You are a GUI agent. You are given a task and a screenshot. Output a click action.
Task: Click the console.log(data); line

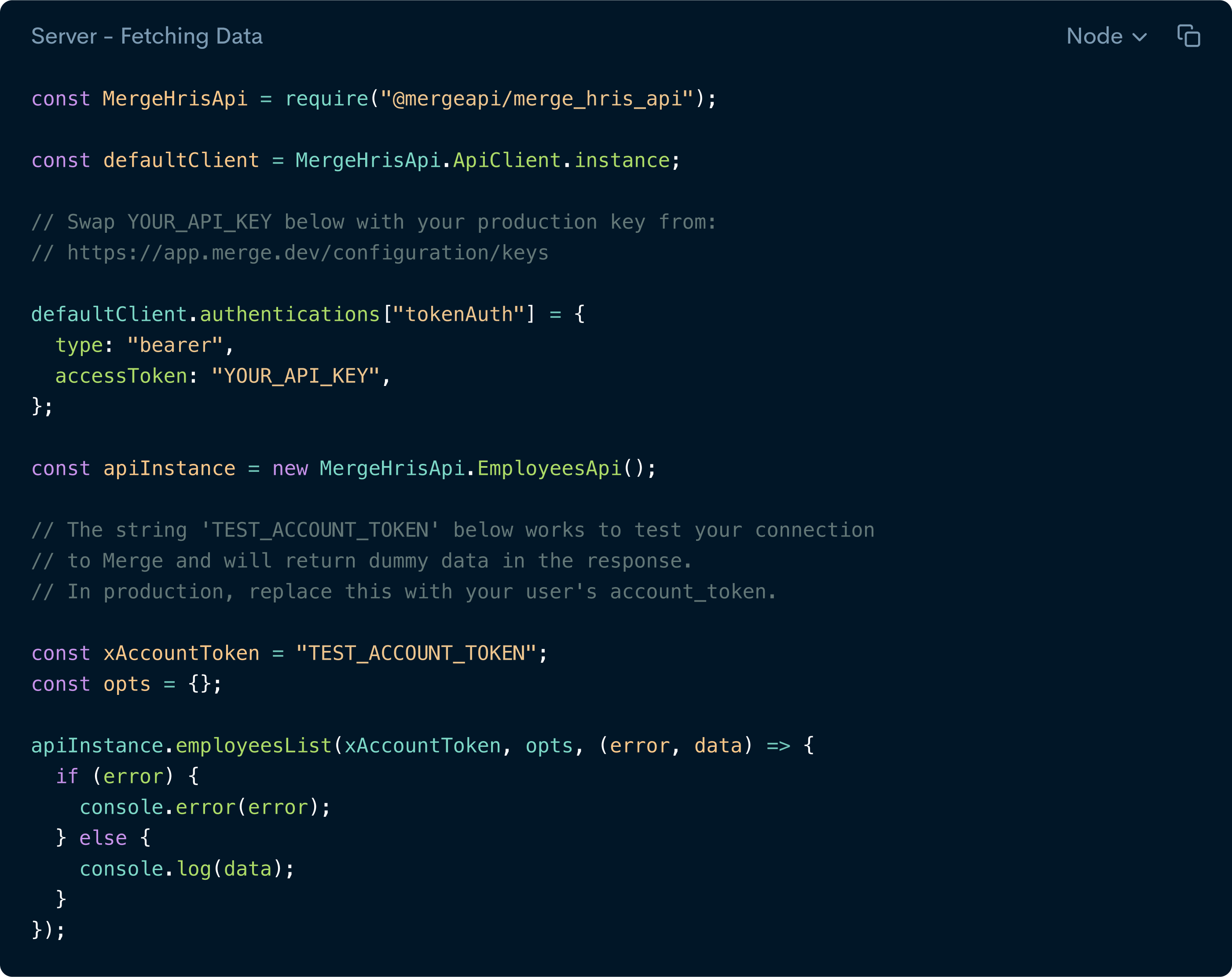pyautogui.click(x=187, y=869)
